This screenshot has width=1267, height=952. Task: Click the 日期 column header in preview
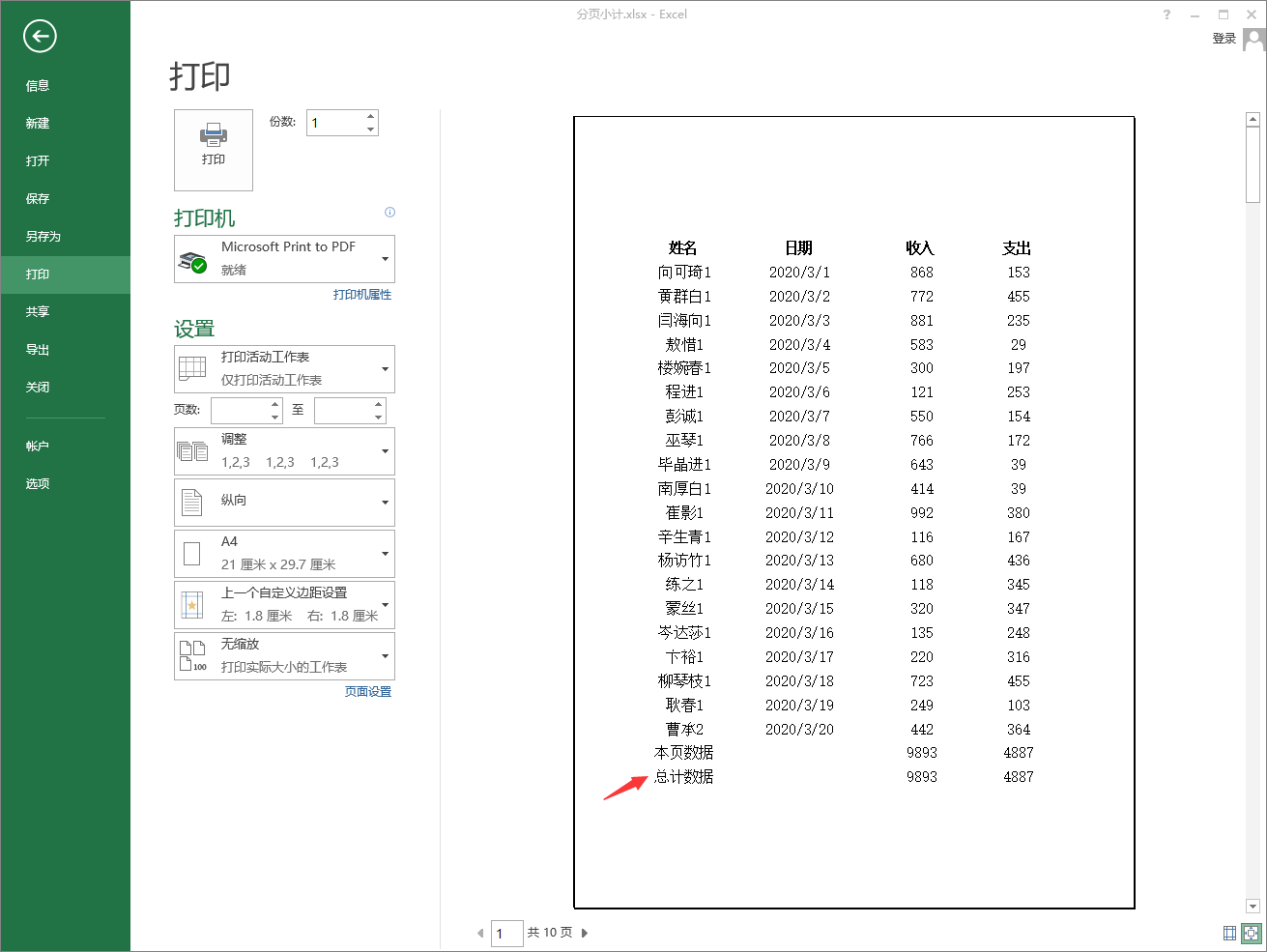tap(799, 248)
